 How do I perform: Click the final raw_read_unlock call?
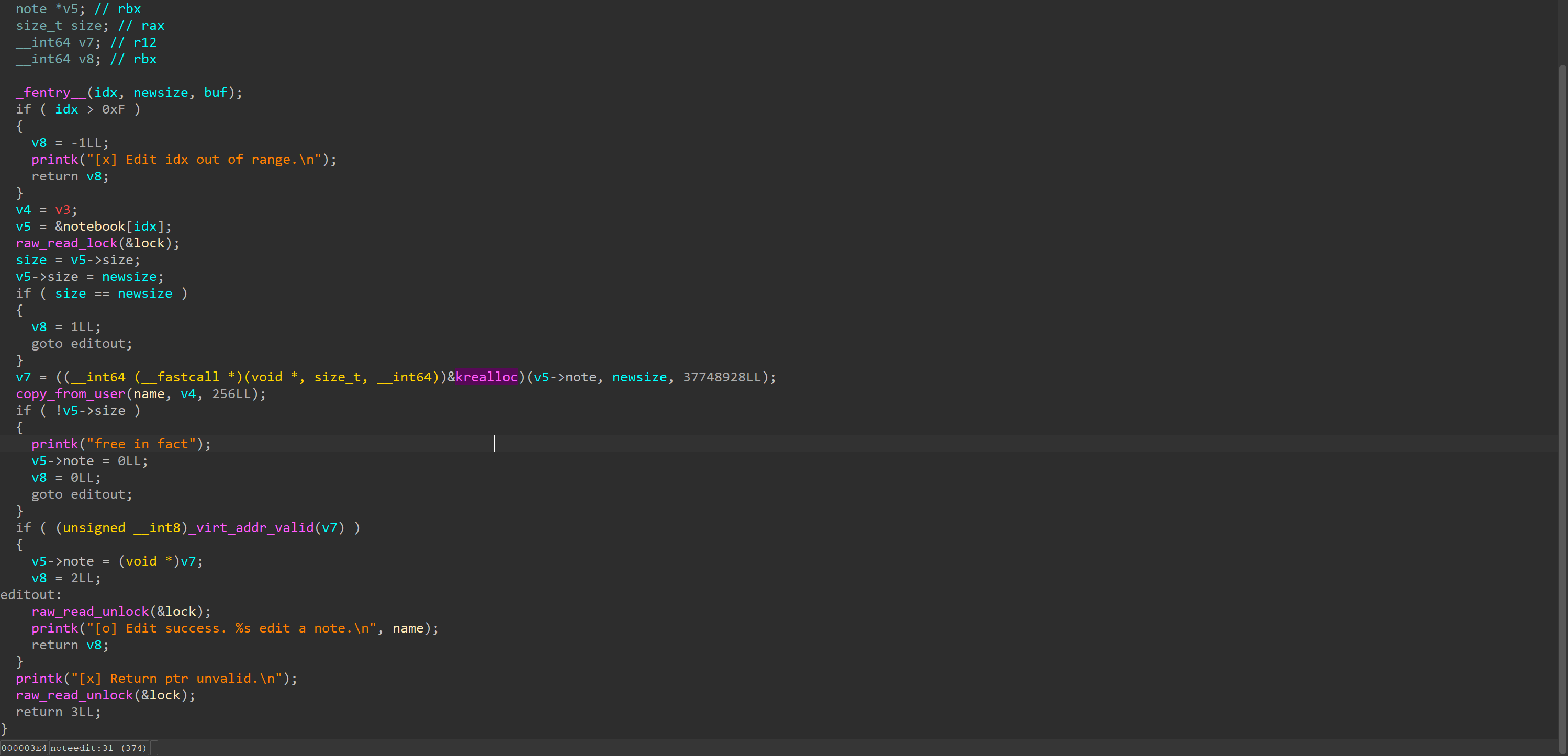74,695
